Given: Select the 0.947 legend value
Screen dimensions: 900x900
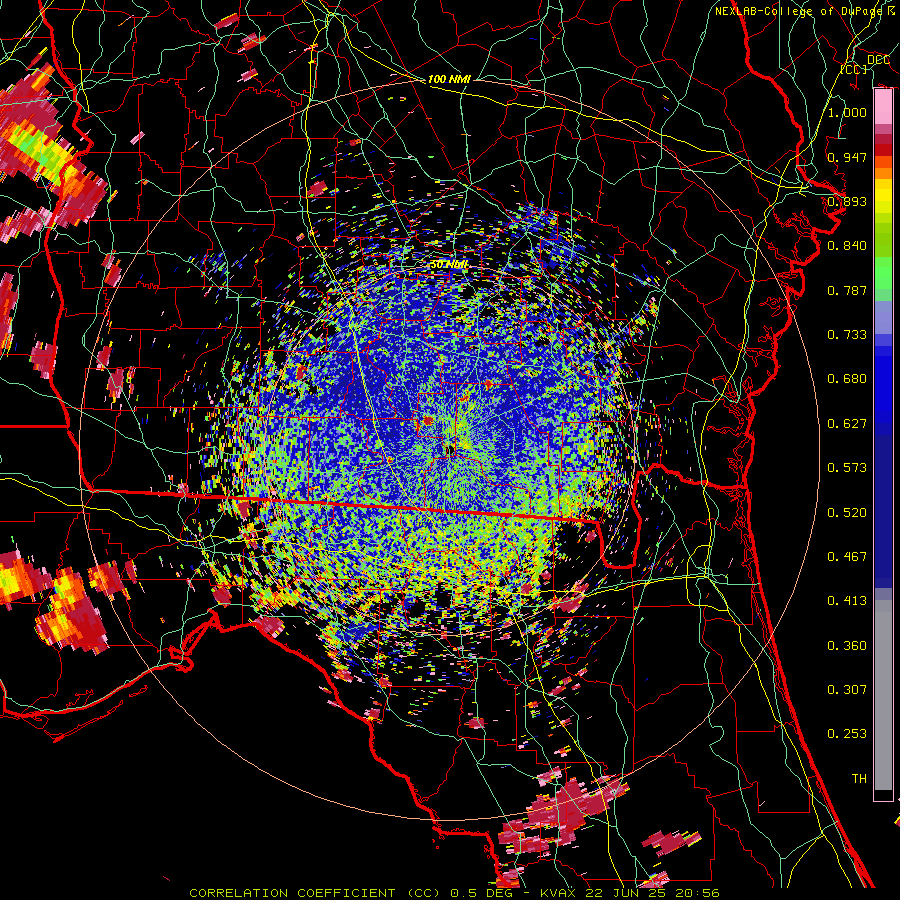Looking at the screenshot, I should tap(847, 157).
